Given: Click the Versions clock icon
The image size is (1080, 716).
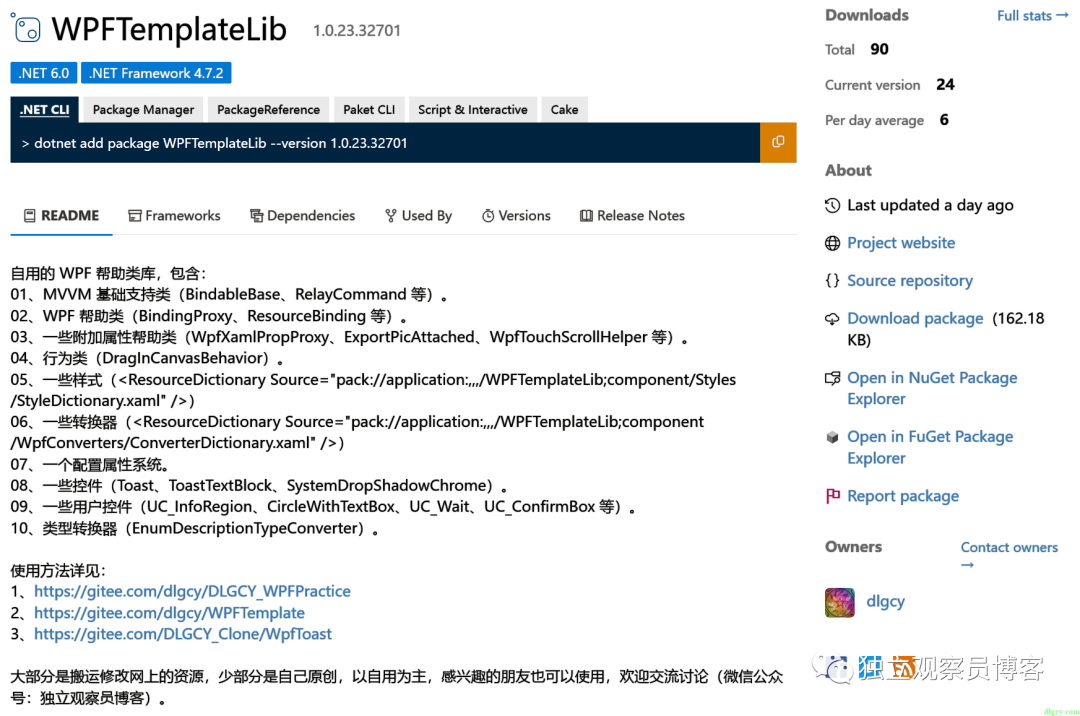Looking at the screenshot, I should click(488, 215).
